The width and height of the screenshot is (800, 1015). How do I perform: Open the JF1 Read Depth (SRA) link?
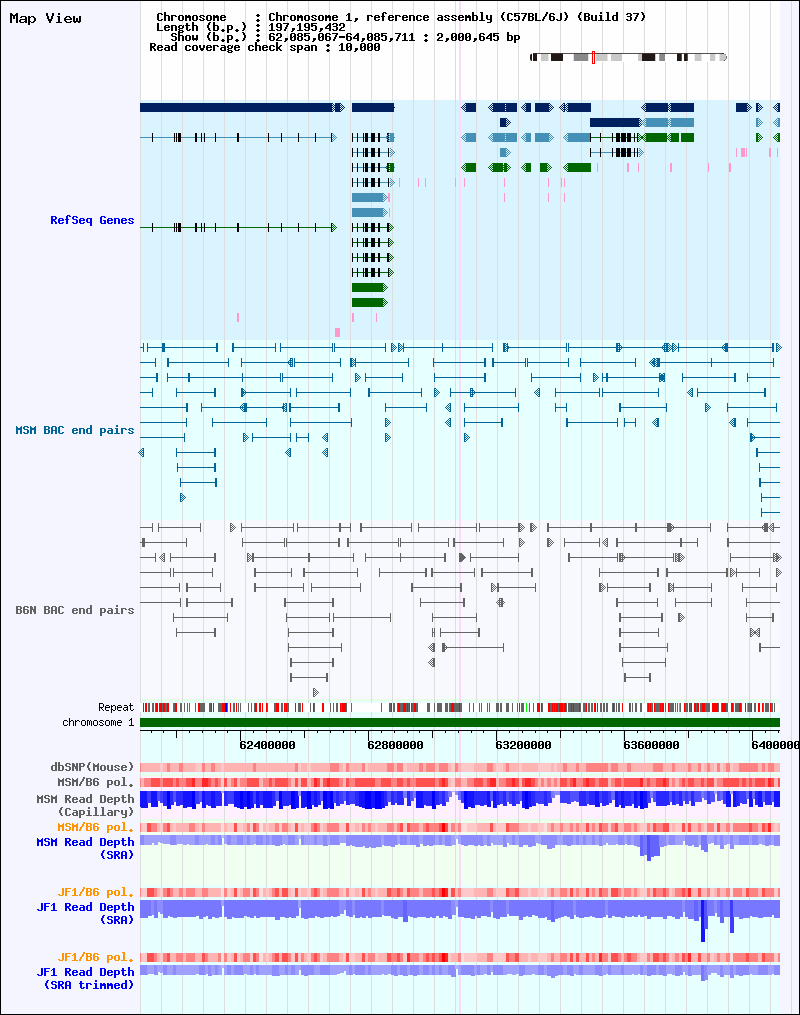coord(85,913)
